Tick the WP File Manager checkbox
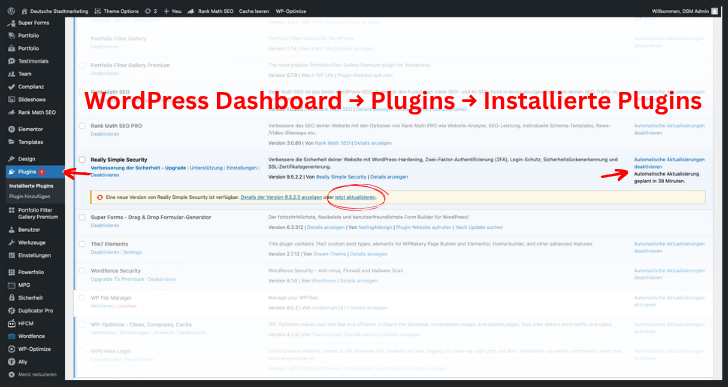The height and width of the screenshot is (387, 728). pyautogui.click(x=82, y=298)
